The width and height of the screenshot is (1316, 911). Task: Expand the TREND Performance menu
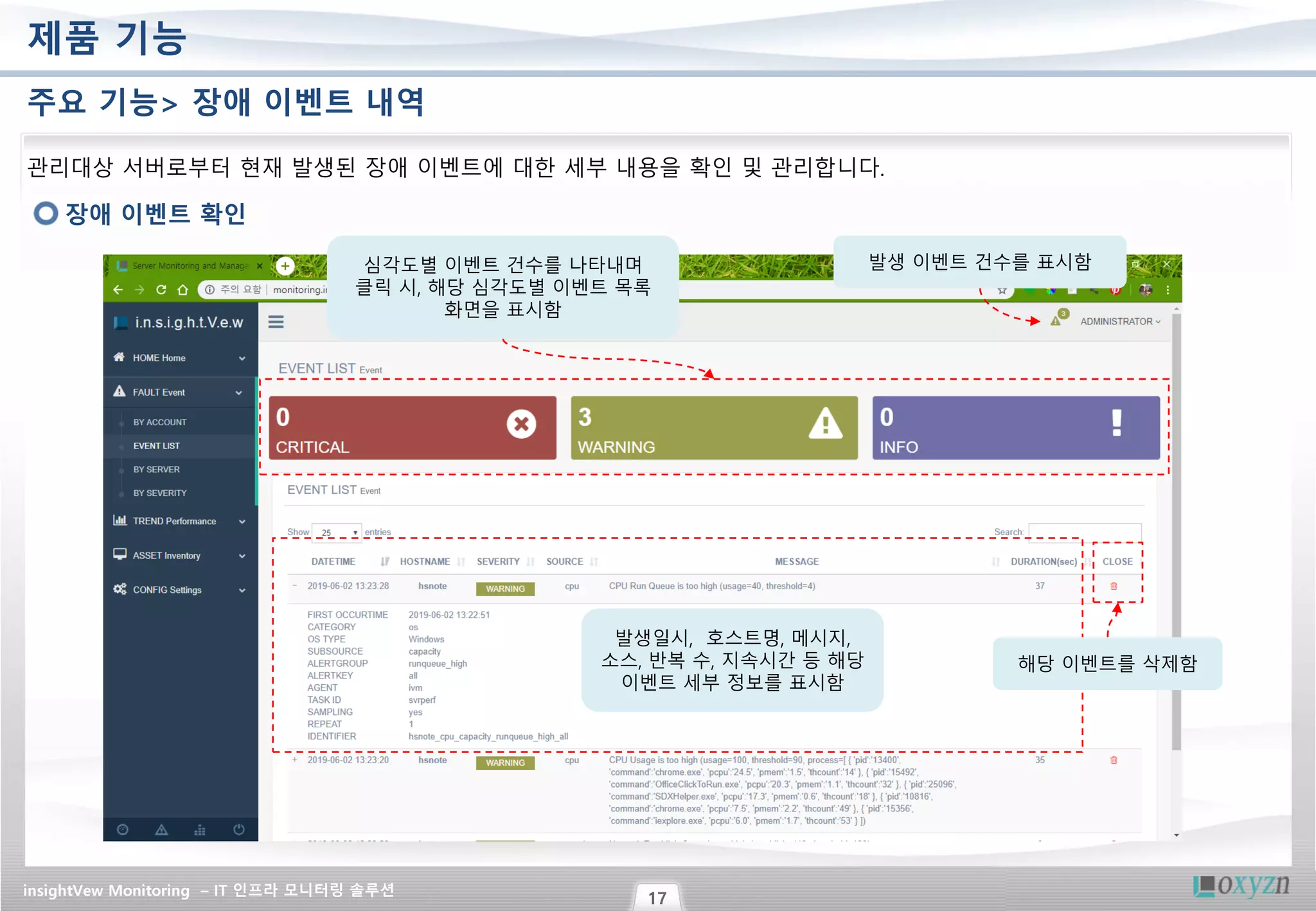pos(180,521)
